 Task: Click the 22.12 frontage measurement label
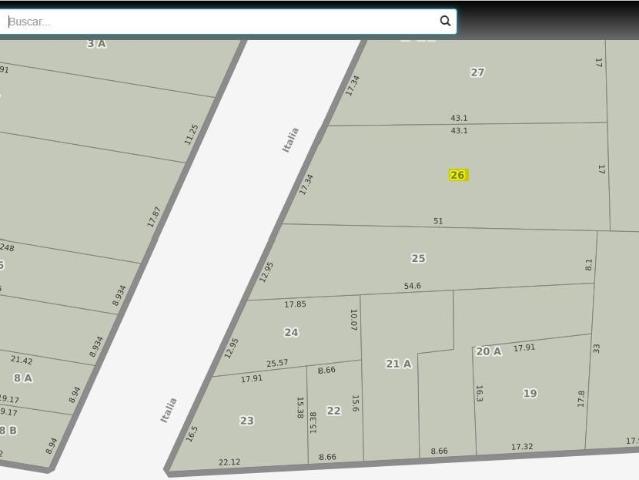229,462
